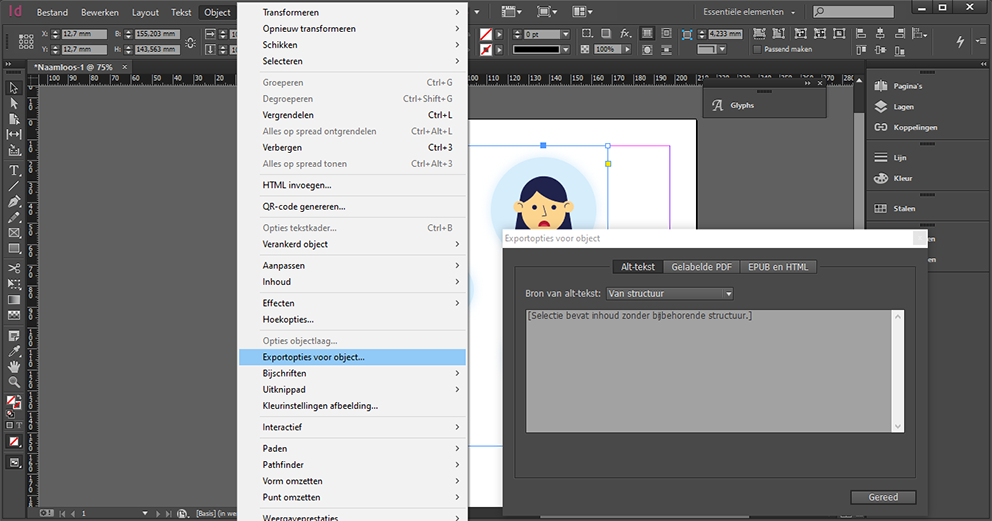This screenshot has height=521, width=992.
Task: Open the Stalen swatches panel
Action: point(903,209)
